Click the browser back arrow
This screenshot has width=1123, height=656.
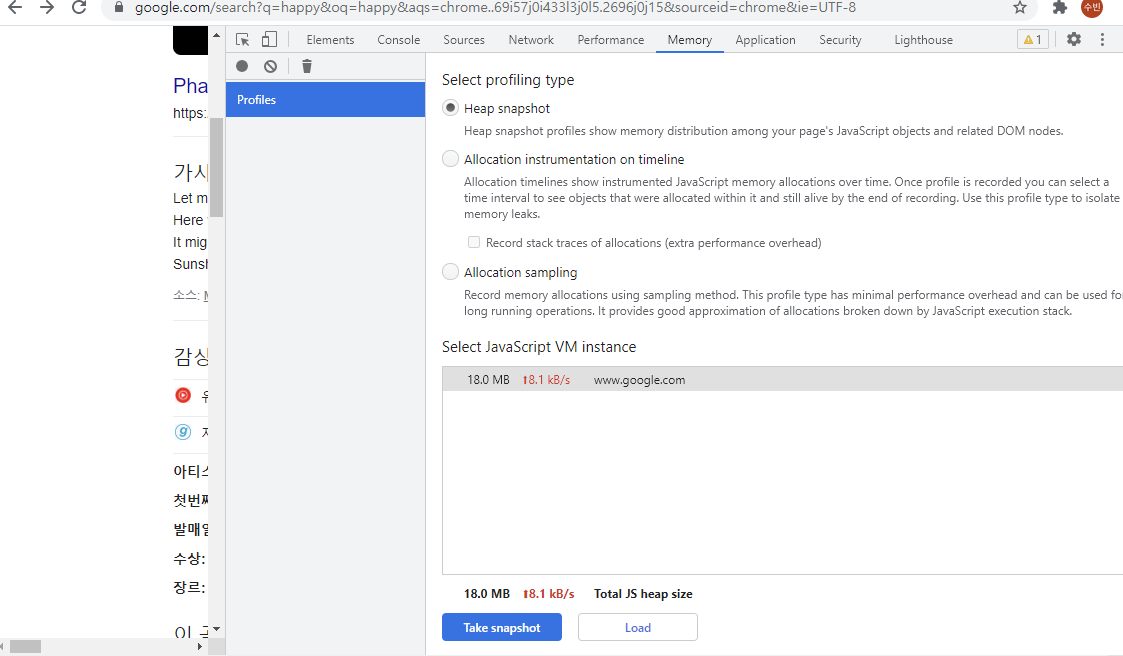point(14,8)
